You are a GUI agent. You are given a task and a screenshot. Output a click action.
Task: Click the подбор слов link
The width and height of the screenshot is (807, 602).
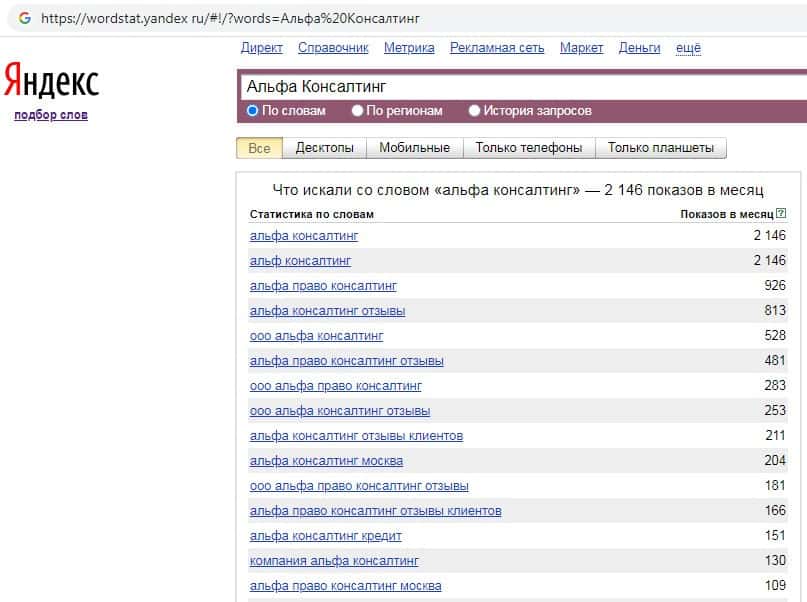pos(51,115)
